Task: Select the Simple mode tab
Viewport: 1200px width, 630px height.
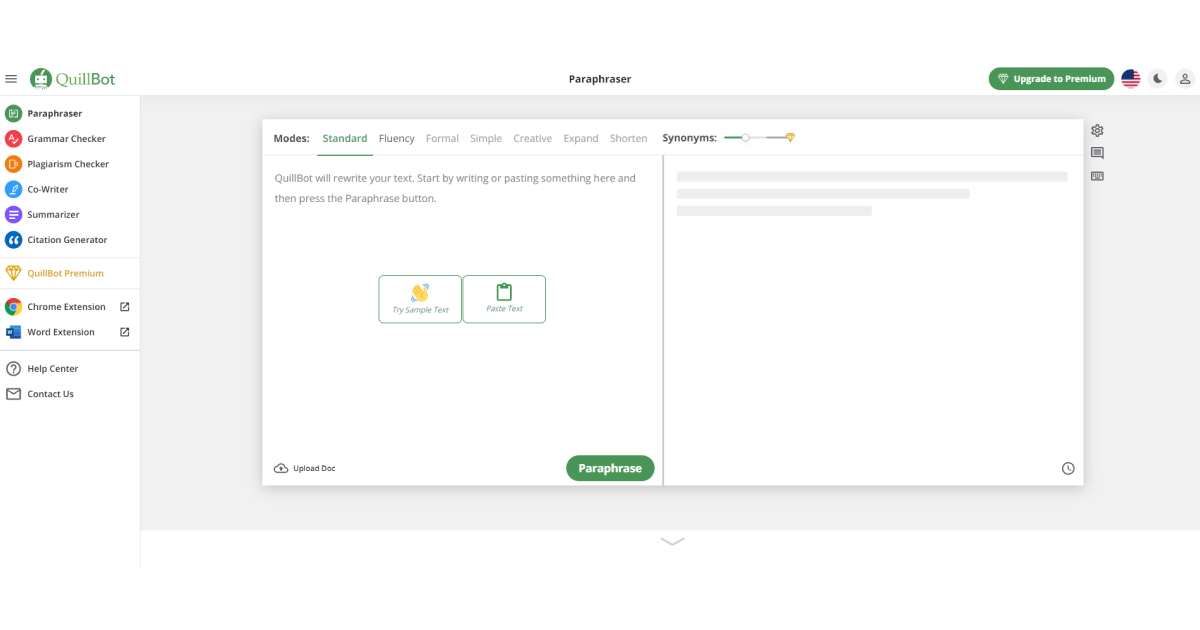Action: [x=486, y=138]
